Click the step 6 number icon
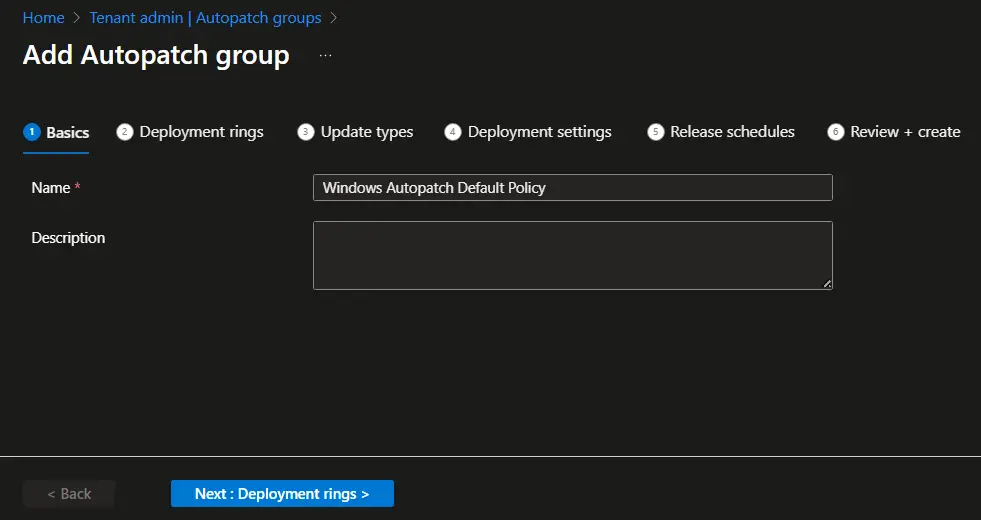This screenshot has height=520, width=981. point(836,132)
